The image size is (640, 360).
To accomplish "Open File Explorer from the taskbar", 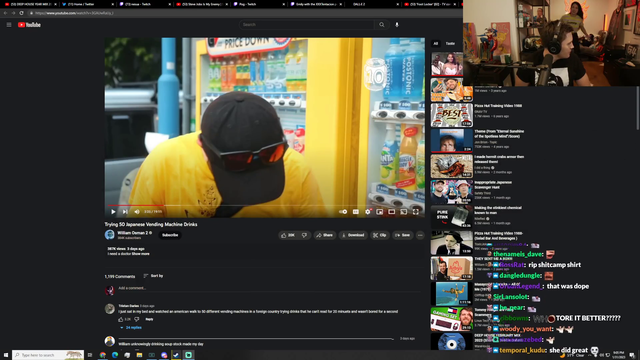I will click(x=139, y=355).
